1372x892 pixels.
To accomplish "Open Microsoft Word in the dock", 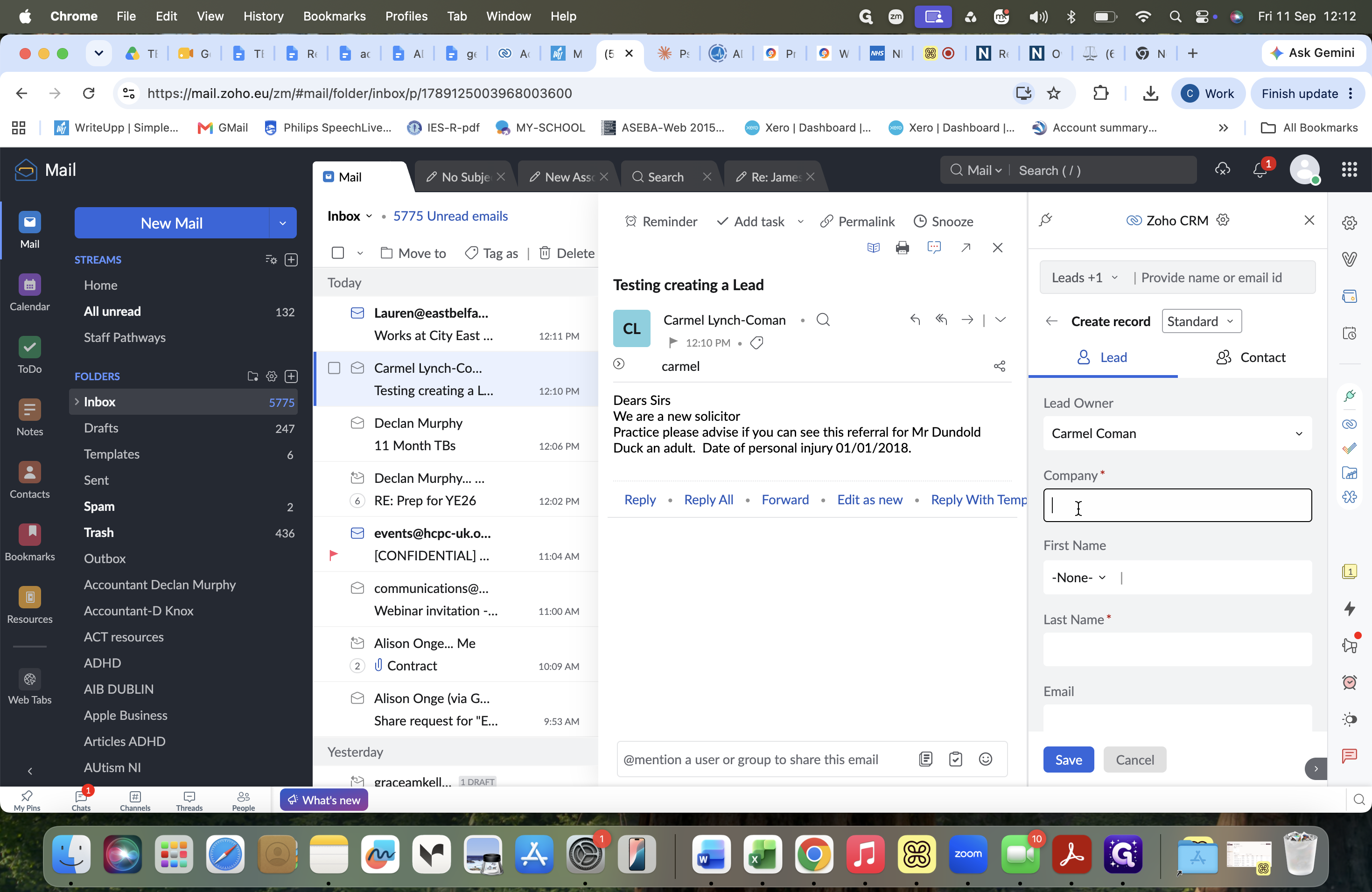I will pyautogui.click(x=711, y=854).
